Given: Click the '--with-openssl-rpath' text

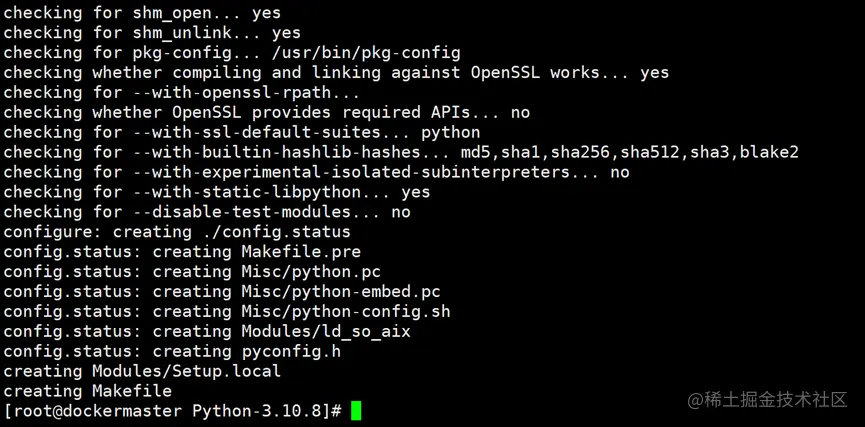Looking at the screenshot, I should click(x=232, y=93).
